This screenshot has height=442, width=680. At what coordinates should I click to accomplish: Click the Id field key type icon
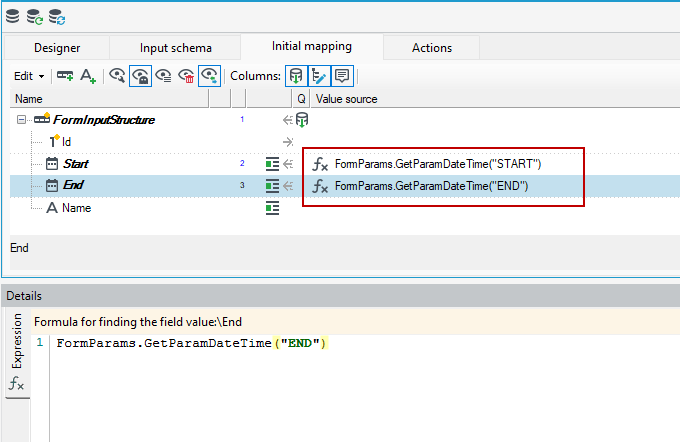pos(54,141)
